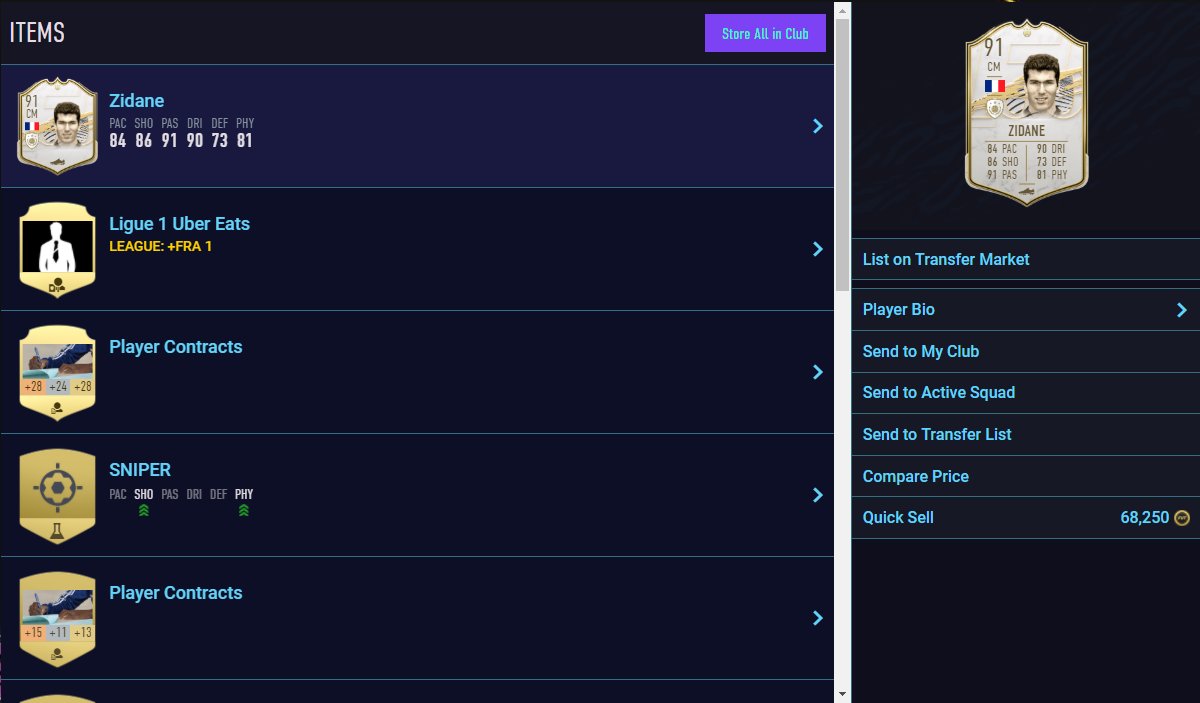Screen dimensions: 1200x703
Task: Click Store All in Club button
Action: (x=765, y=33)
